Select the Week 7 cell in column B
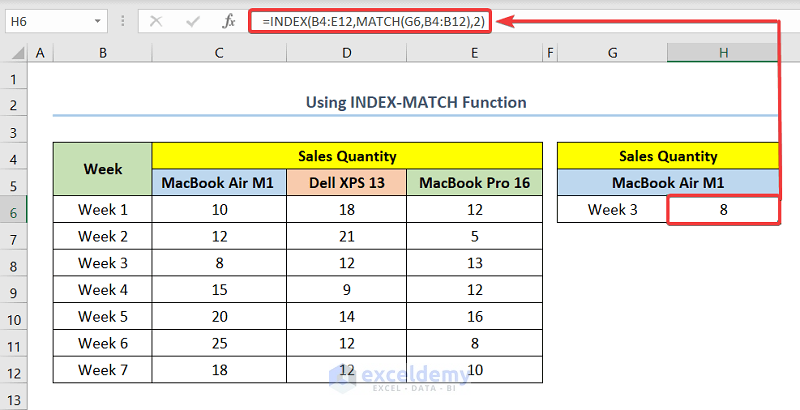 pyautogui.click(x=103, y=368)
